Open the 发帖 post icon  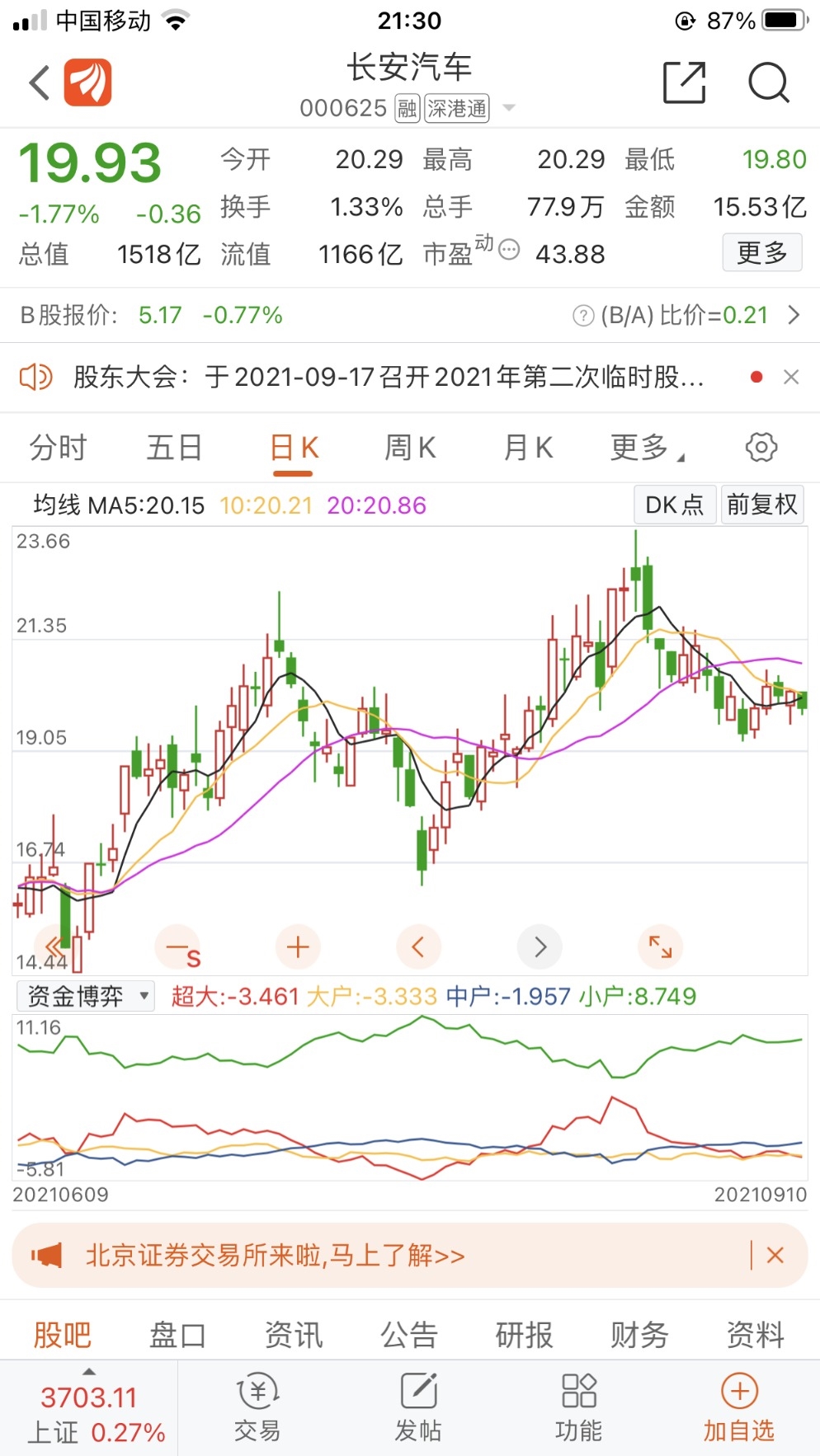[x=418, y=1408]
